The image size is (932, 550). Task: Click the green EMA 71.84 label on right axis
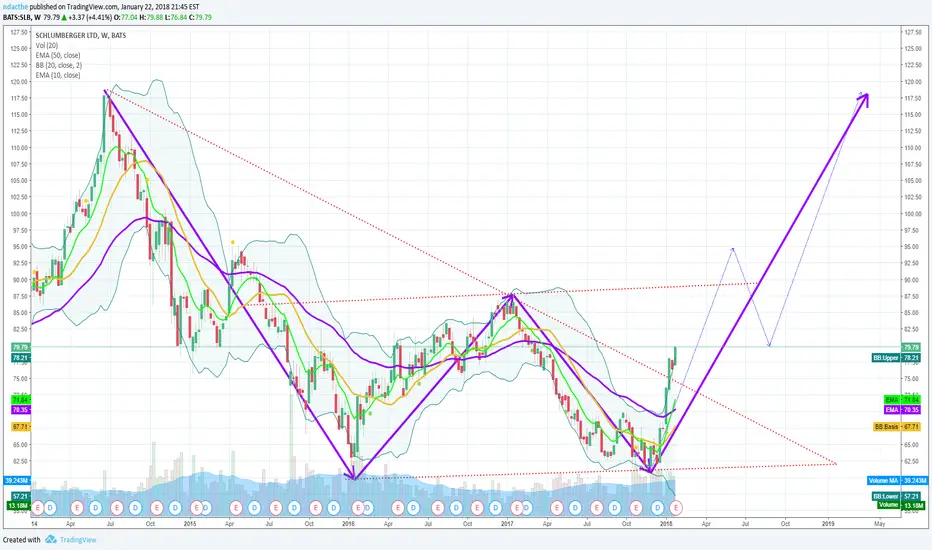pyautogui.click(x=904, y=400)
